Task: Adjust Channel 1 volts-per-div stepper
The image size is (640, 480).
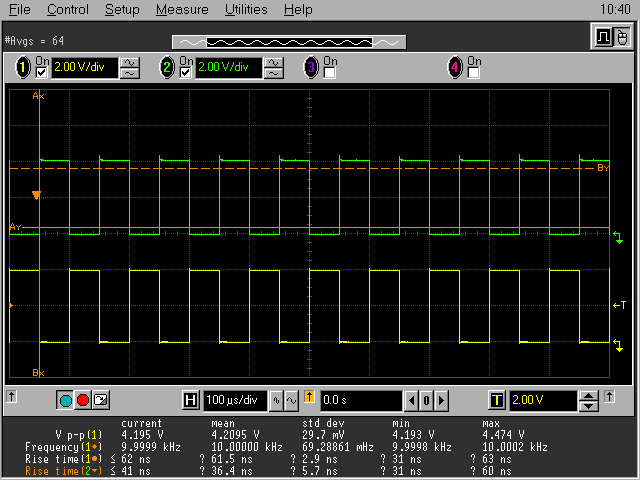Action: pos(130,68)
